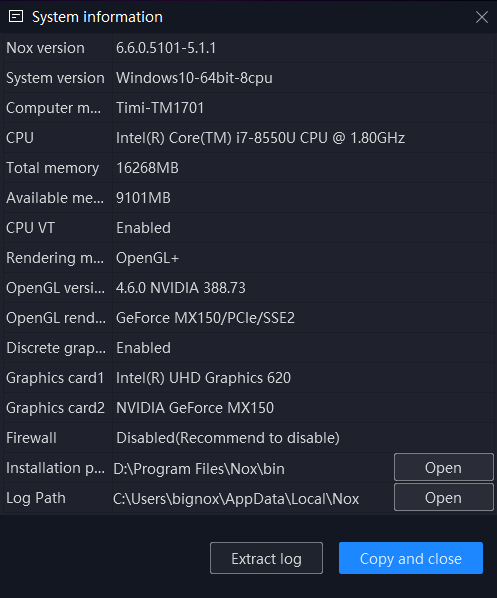
Task: Open the Installation path folder
Action: 444,467
